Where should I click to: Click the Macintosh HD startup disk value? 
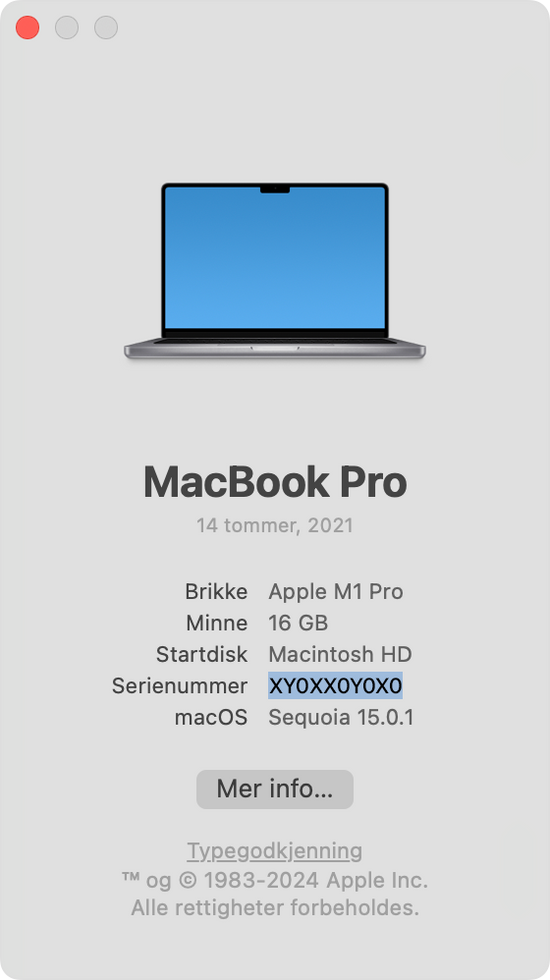[340, 654]
